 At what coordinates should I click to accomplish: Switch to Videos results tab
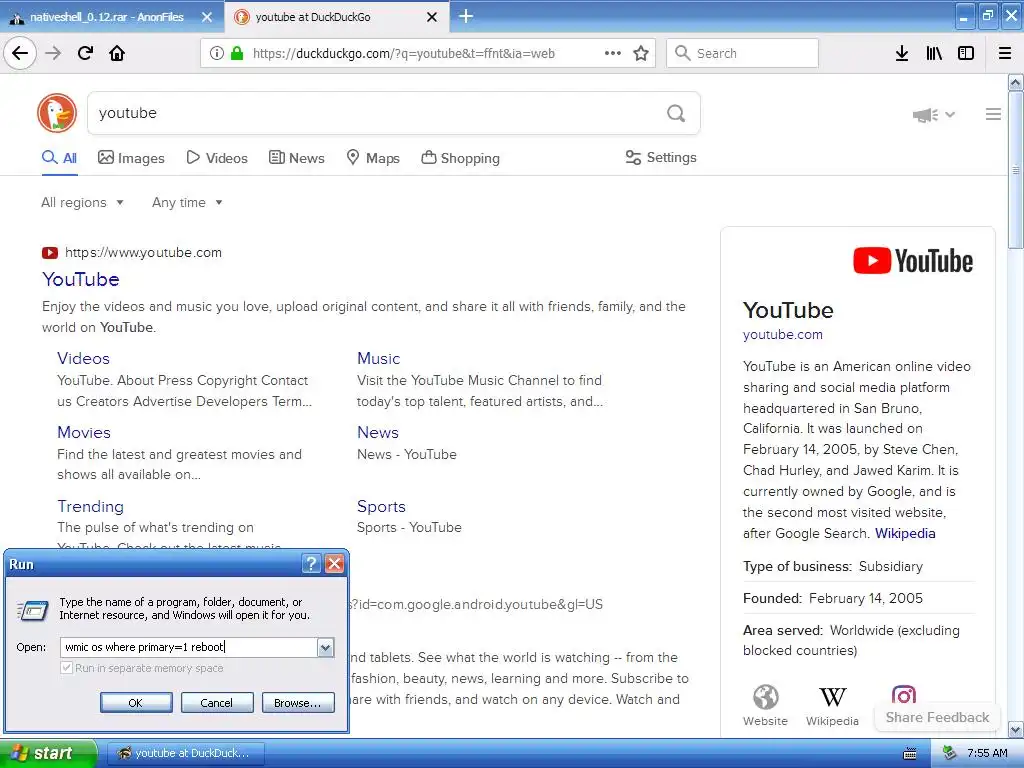217,158
